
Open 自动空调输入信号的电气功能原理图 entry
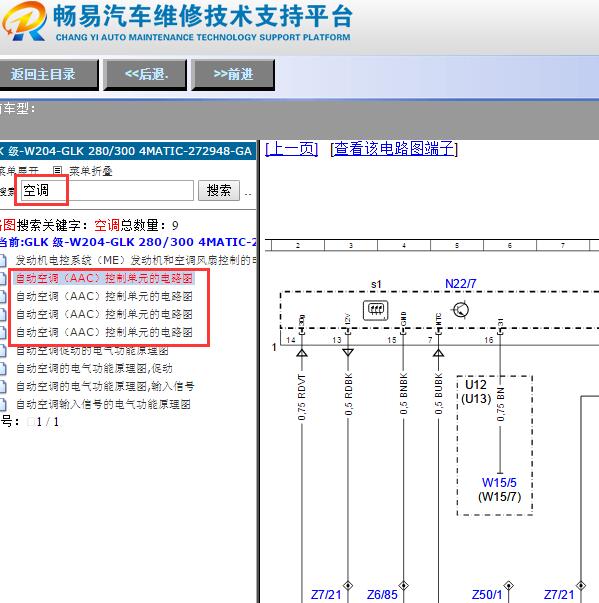point(103,404)
